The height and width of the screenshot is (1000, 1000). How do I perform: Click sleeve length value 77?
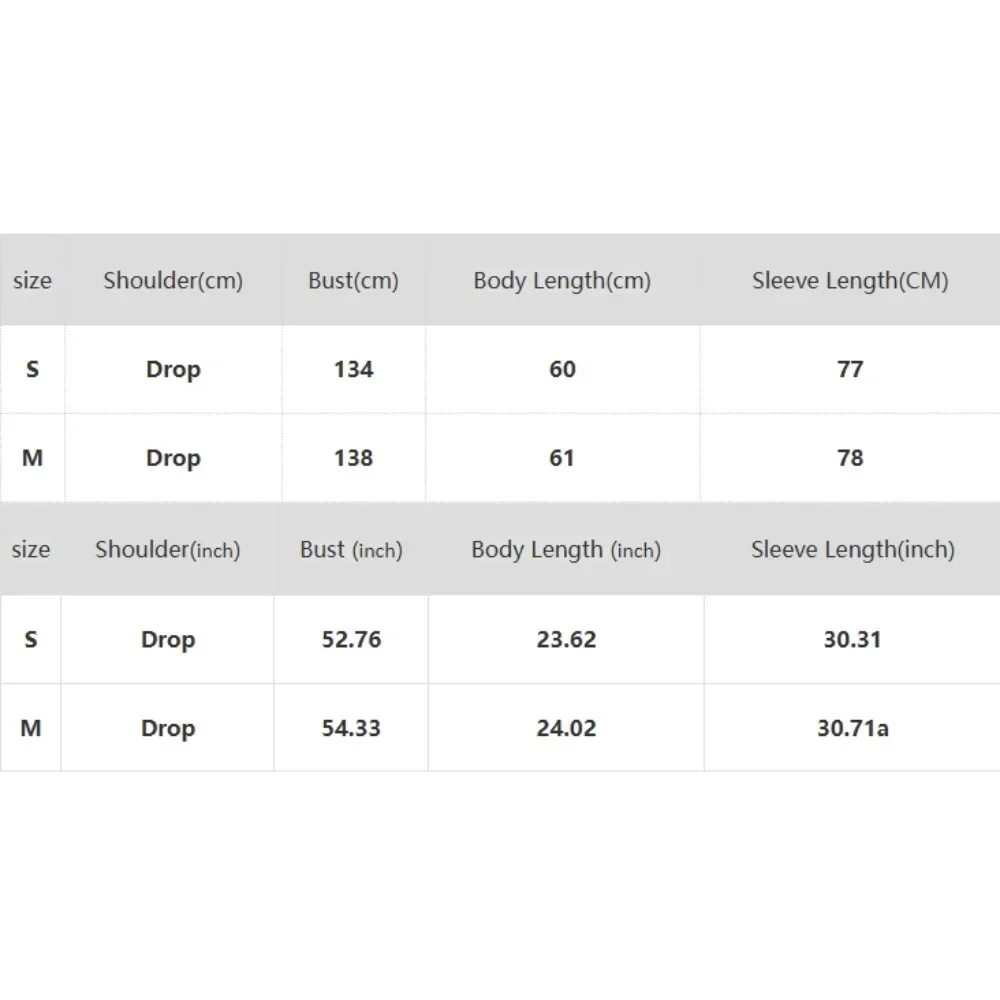pos(850,369)
